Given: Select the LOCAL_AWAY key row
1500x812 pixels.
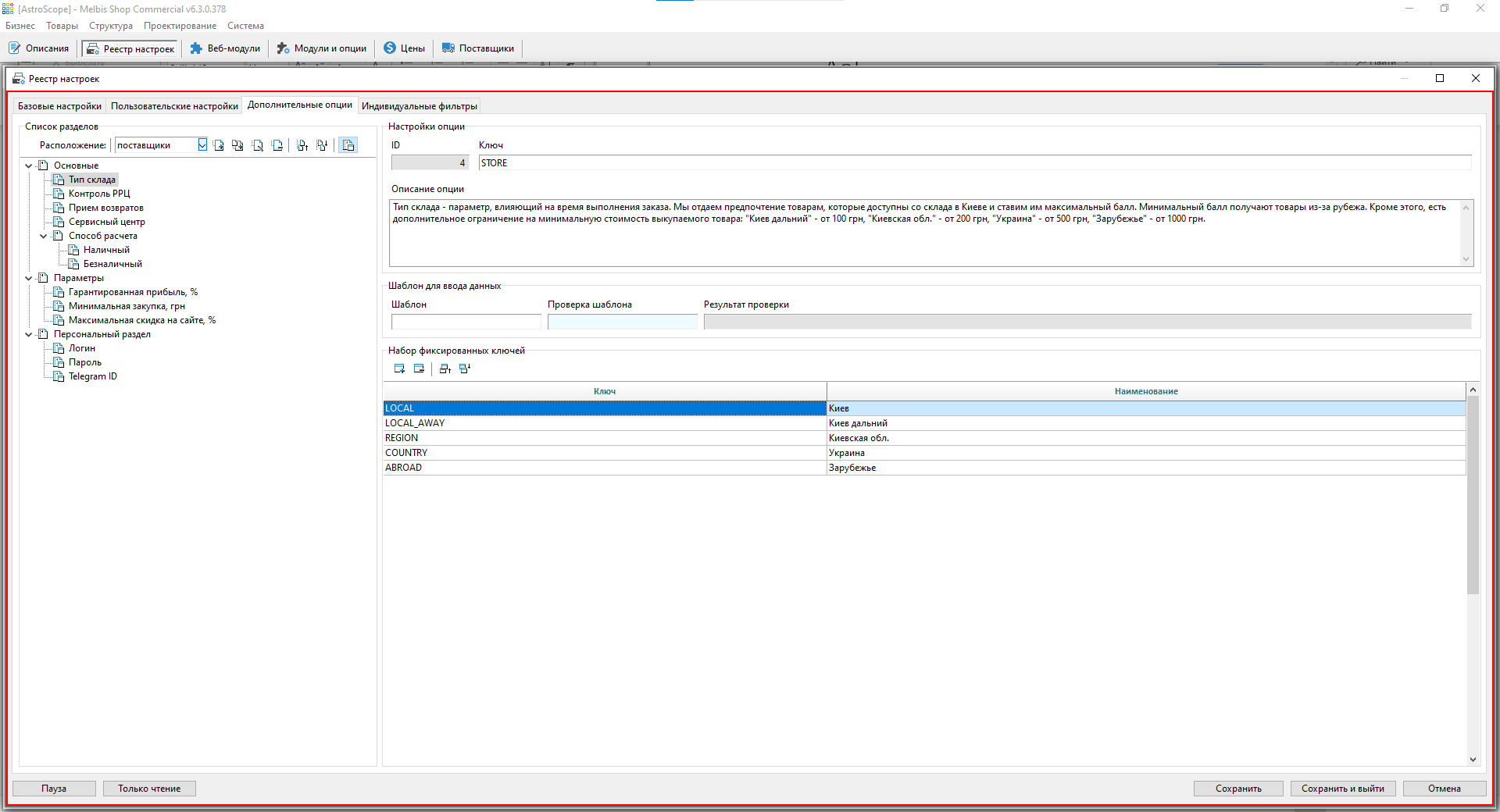Looking at the screenshot, I should tap(924, 423).
